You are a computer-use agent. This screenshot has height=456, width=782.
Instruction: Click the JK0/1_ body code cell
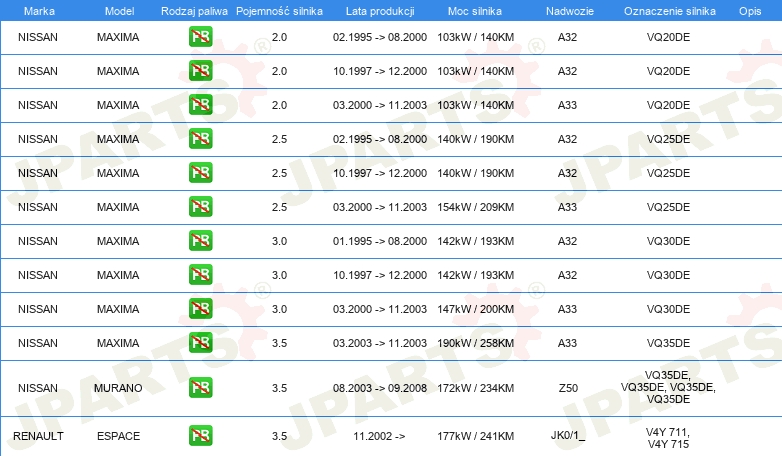[568, 435]
